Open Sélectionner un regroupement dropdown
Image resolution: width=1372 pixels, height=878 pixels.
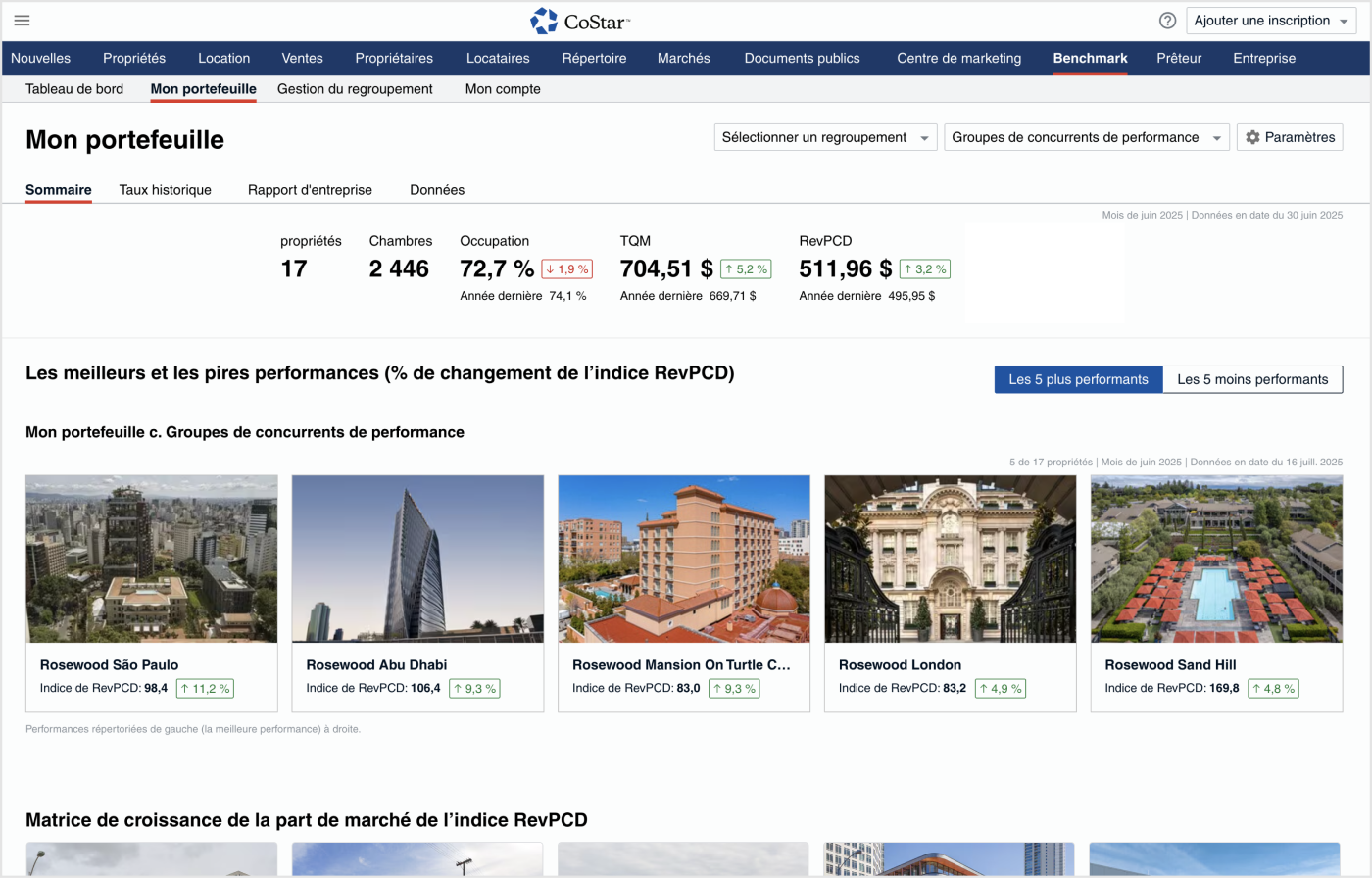coord(825,137)
